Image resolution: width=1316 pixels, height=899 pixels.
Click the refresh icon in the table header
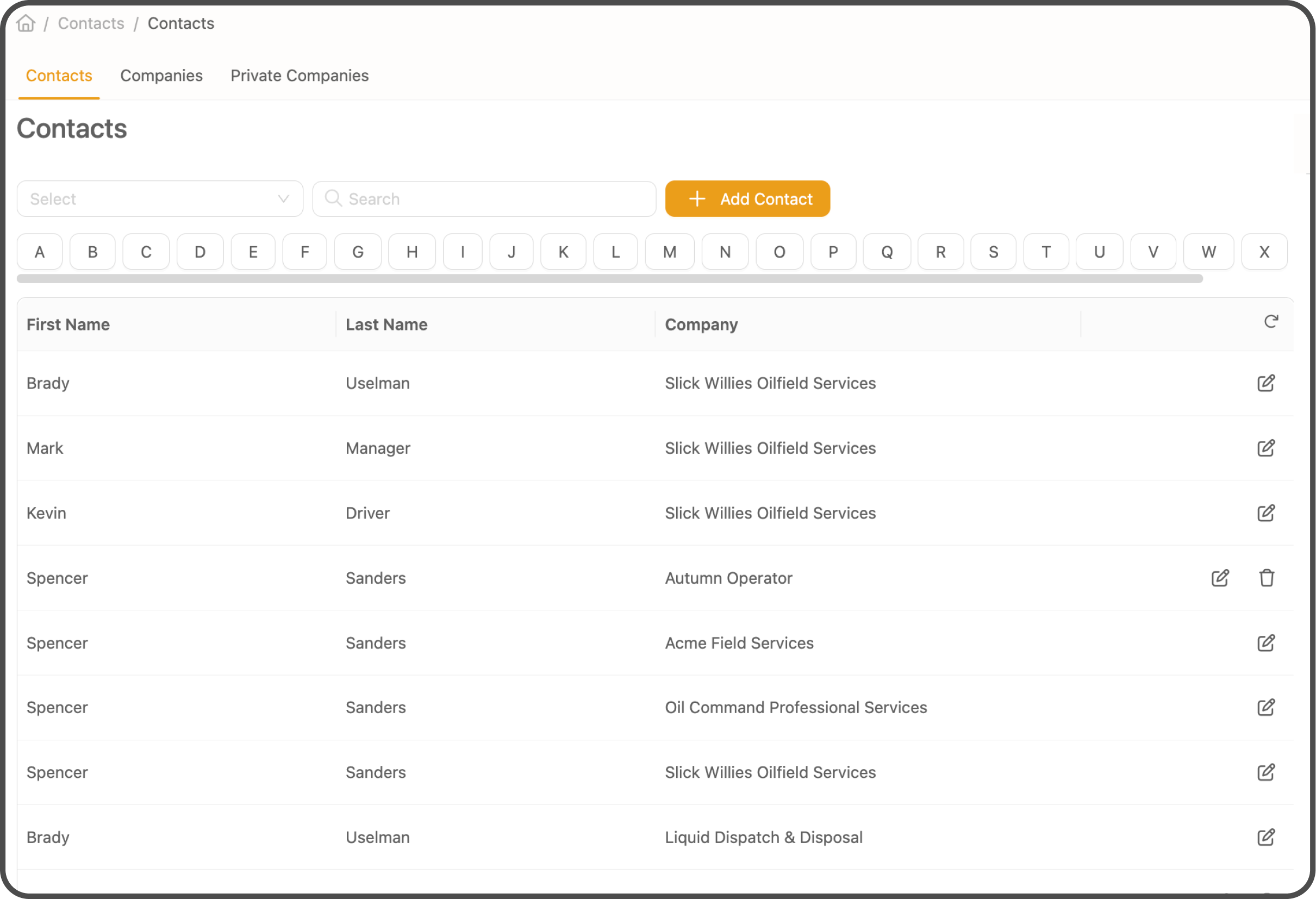1271,321
